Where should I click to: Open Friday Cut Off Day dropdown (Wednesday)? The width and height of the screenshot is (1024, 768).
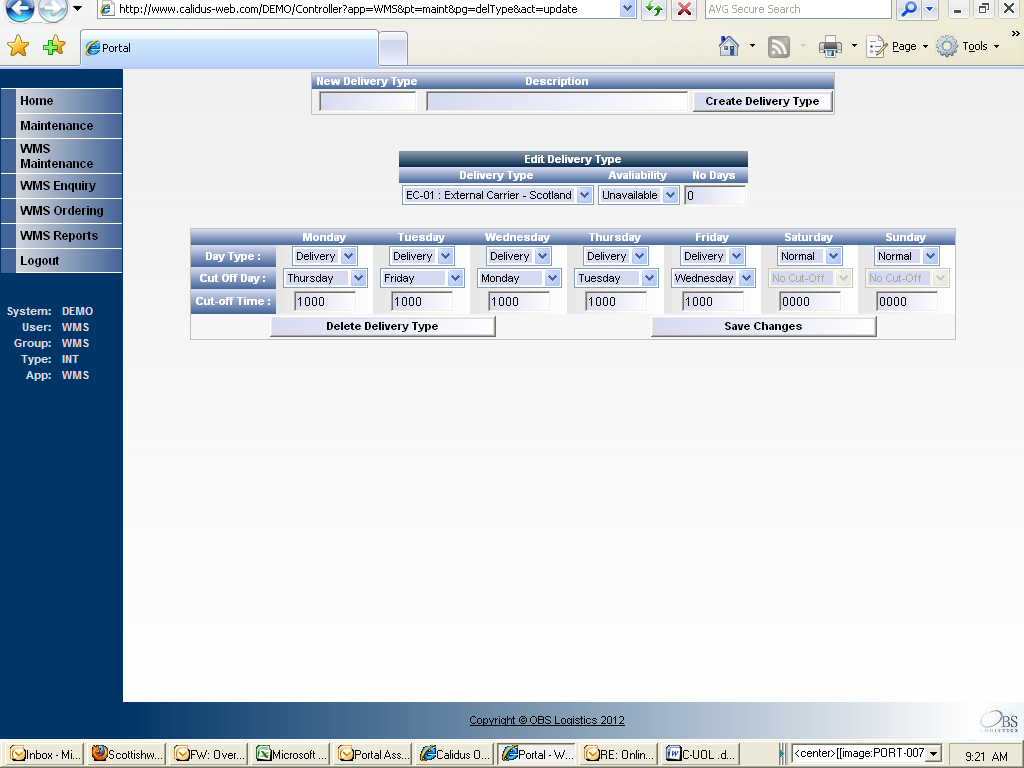[x=713, y=278]
